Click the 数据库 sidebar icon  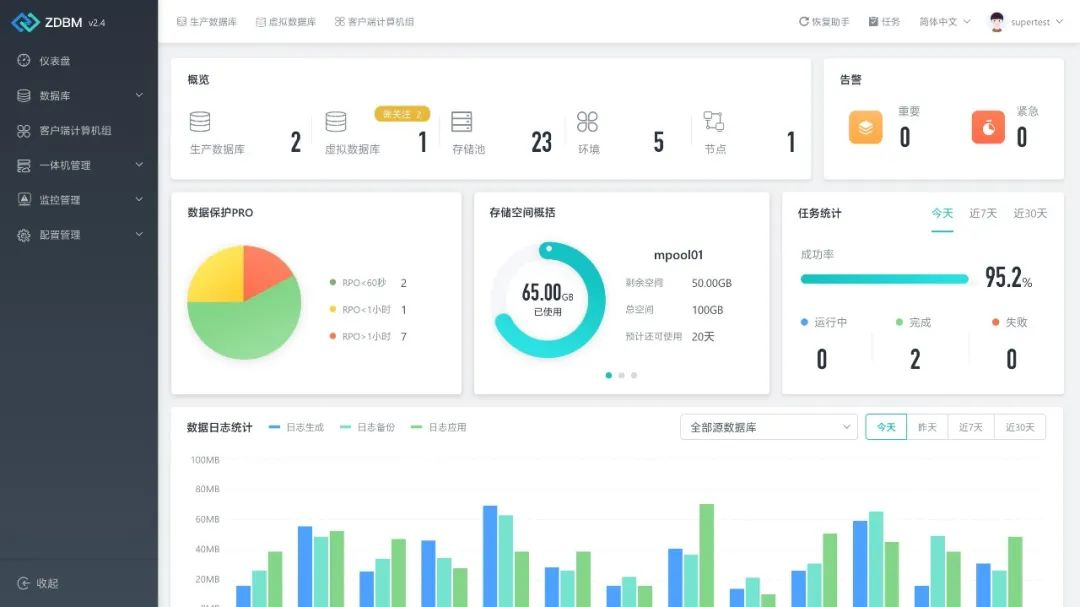click(x=23, y=96)
